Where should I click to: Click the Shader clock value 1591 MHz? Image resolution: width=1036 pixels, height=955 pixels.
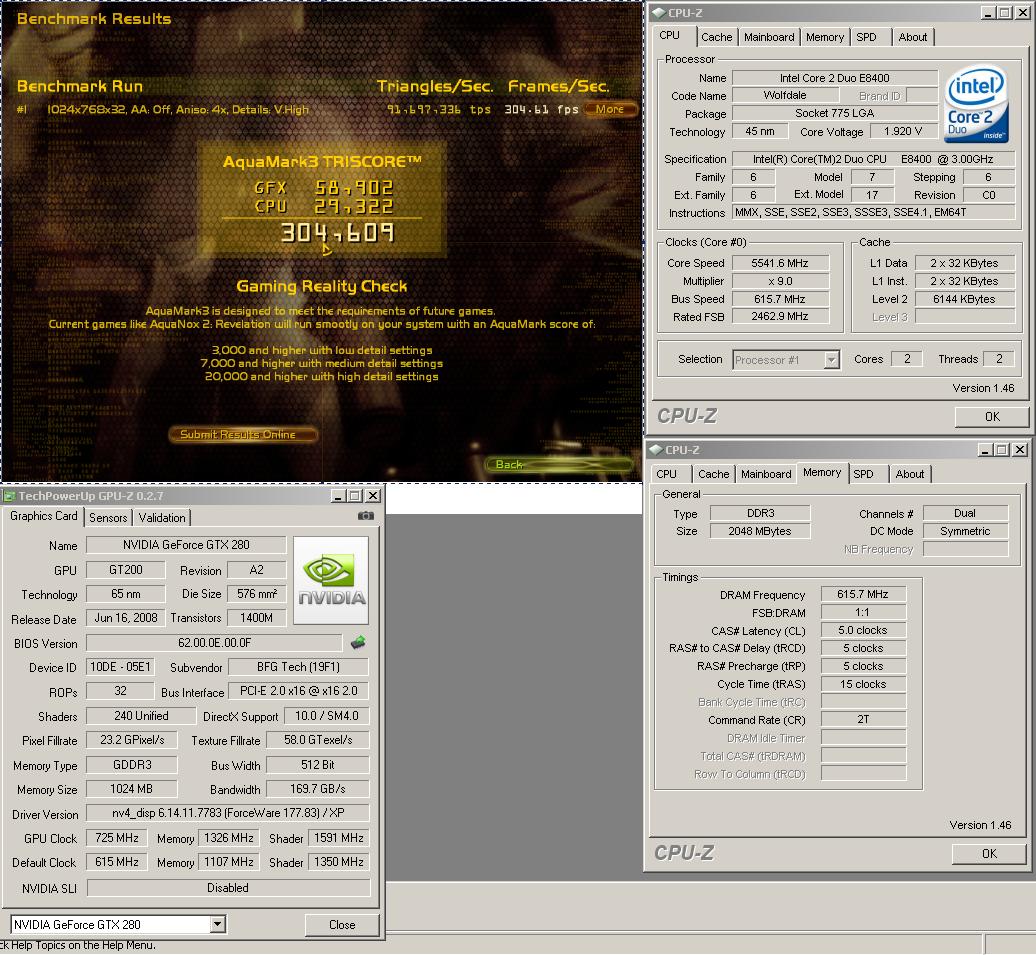coord(338,838)
